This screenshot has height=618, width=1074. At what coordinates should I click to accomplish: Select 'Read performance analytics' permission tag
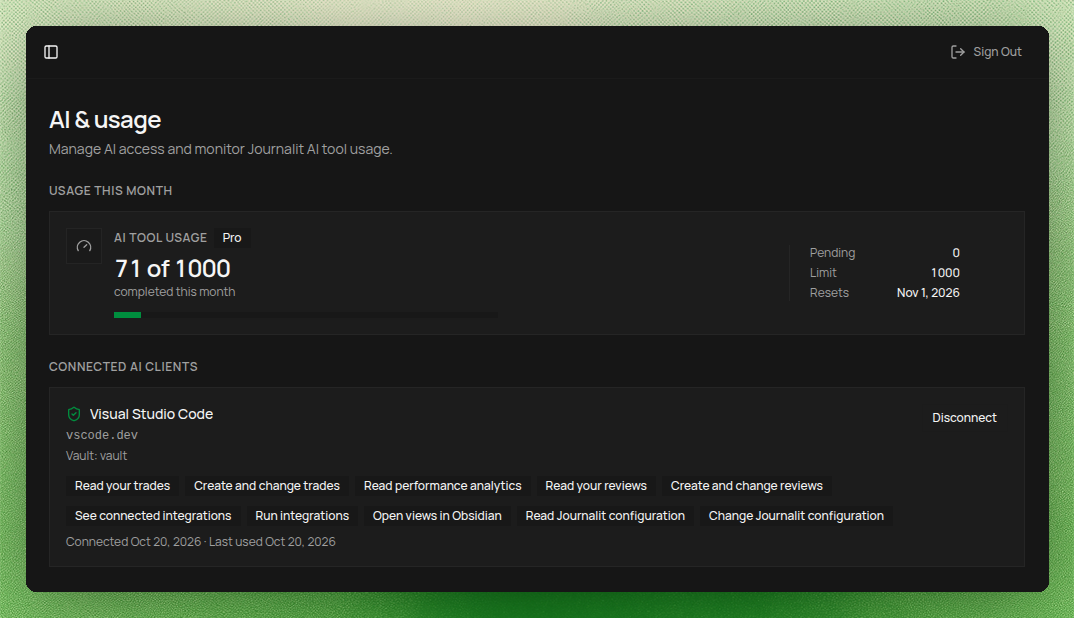coord(442,486)
